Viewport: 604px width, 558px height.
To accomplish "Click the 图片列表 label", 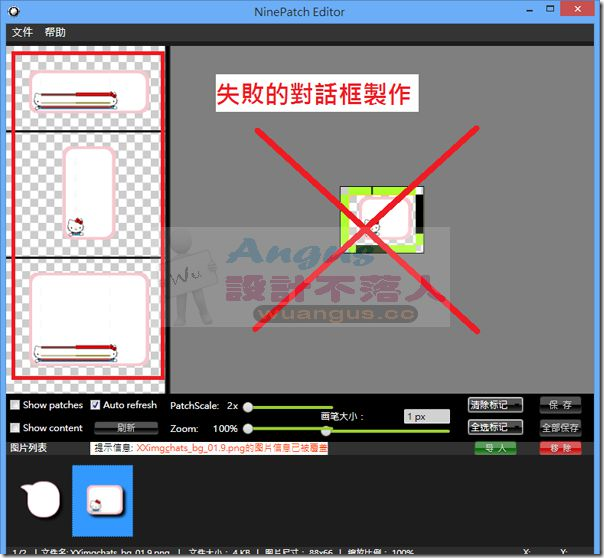I will click(29, 447).
